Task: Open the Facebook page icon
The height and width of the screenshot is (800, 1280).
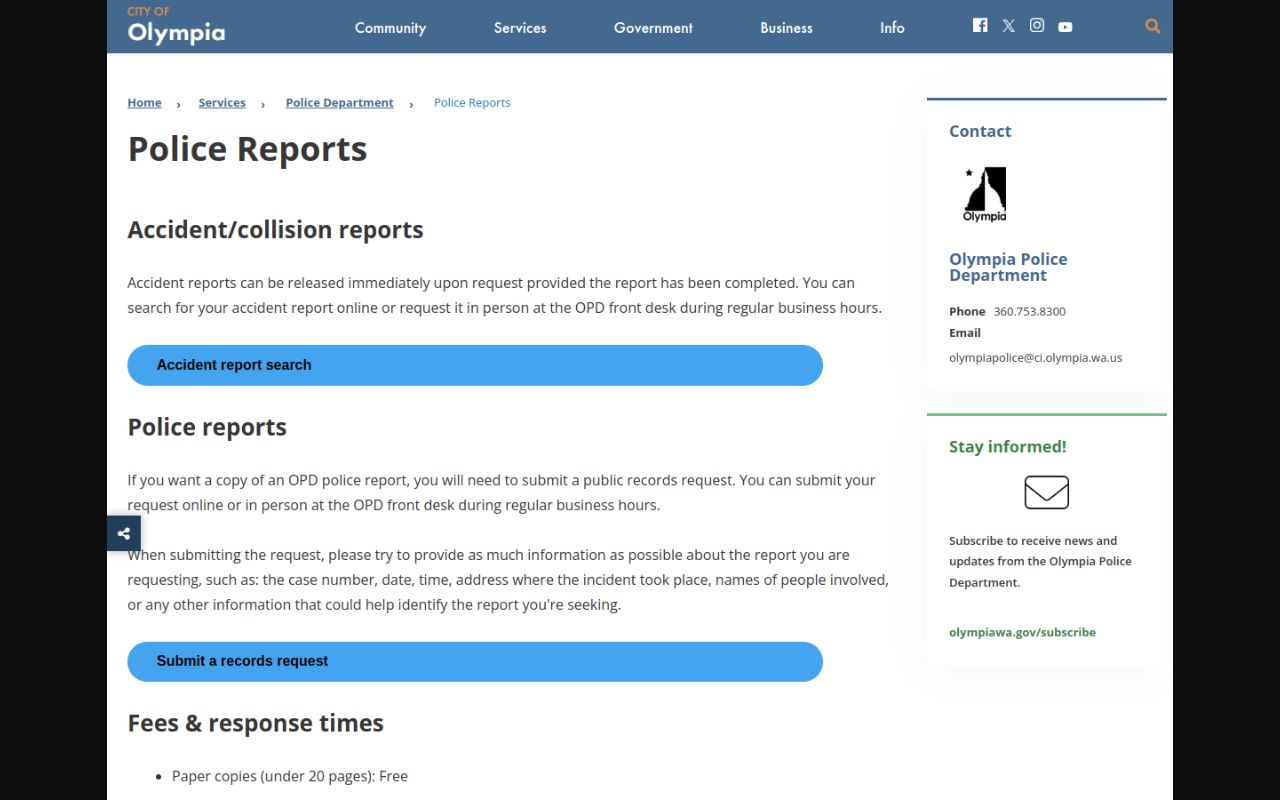Action: [x=980, y=26]
